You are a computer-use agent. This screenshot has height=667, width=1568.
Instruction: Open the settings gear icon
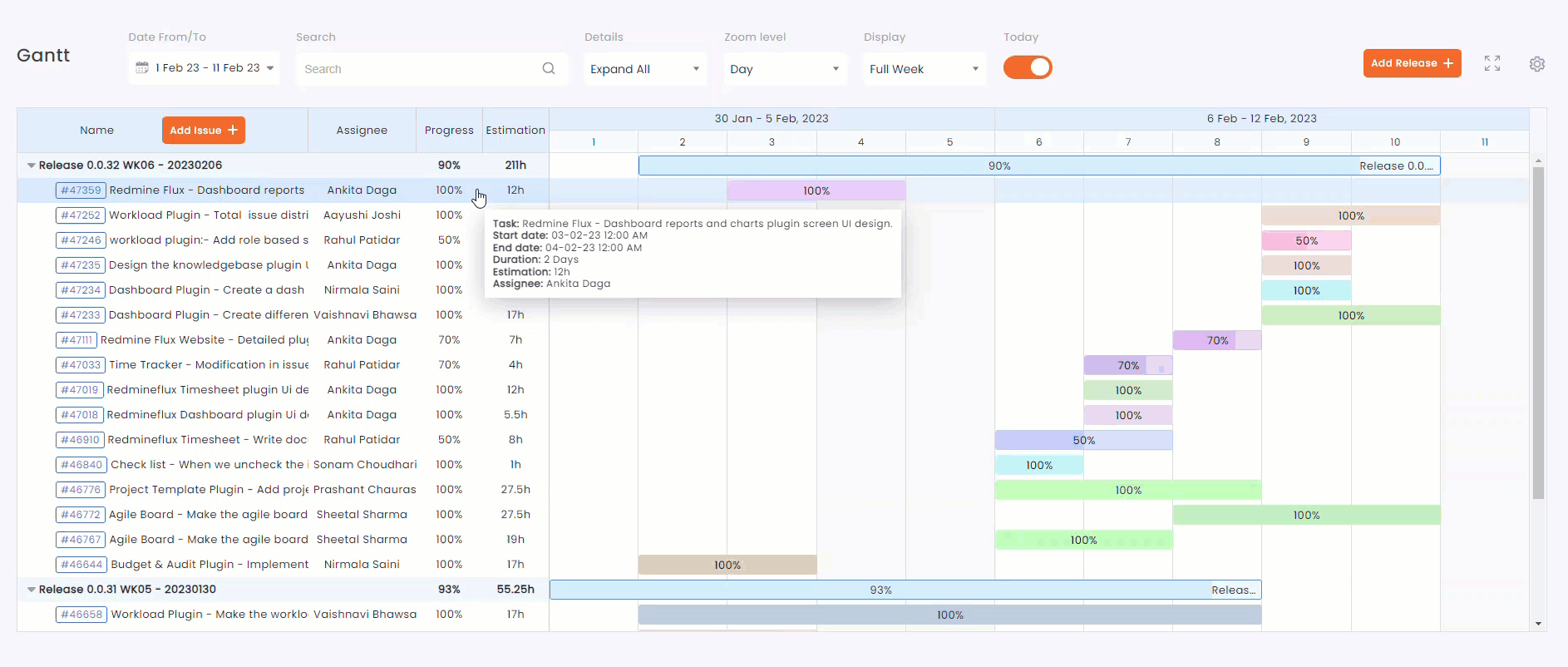[x=1537, y=64]
